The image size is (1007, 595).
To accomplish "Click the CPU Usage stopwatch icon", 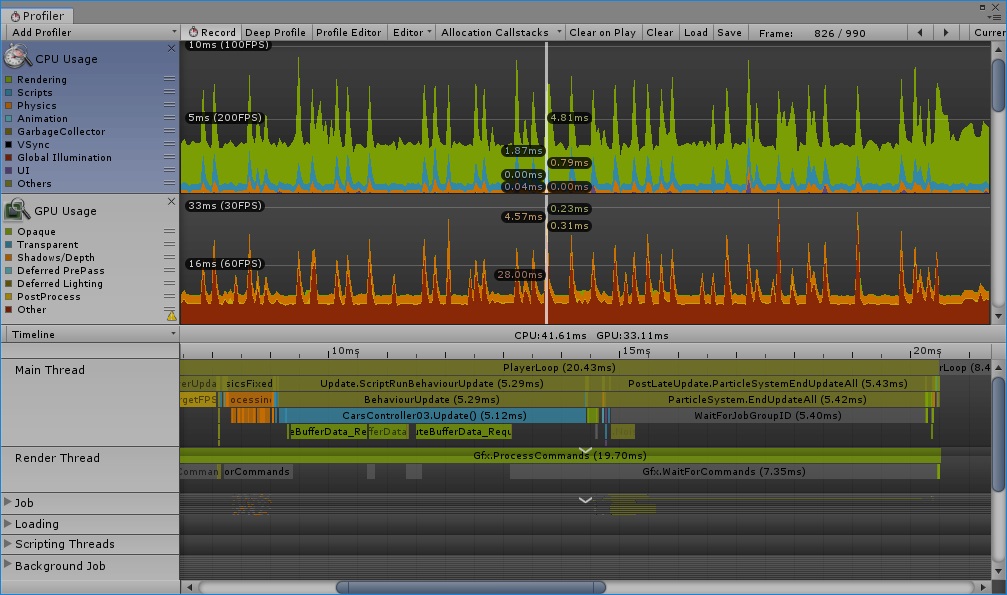I will [x=18, y=57].
